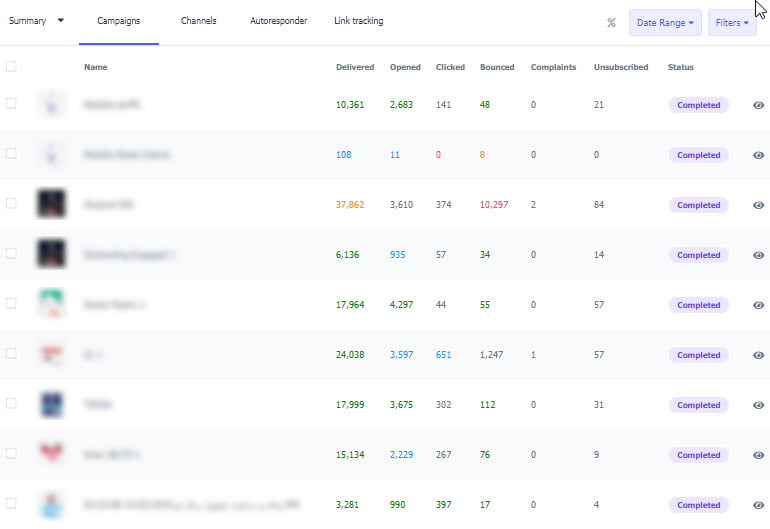Open the Link tracking tab
Viewport: 770px width, 529px height.
click(358, 21)
